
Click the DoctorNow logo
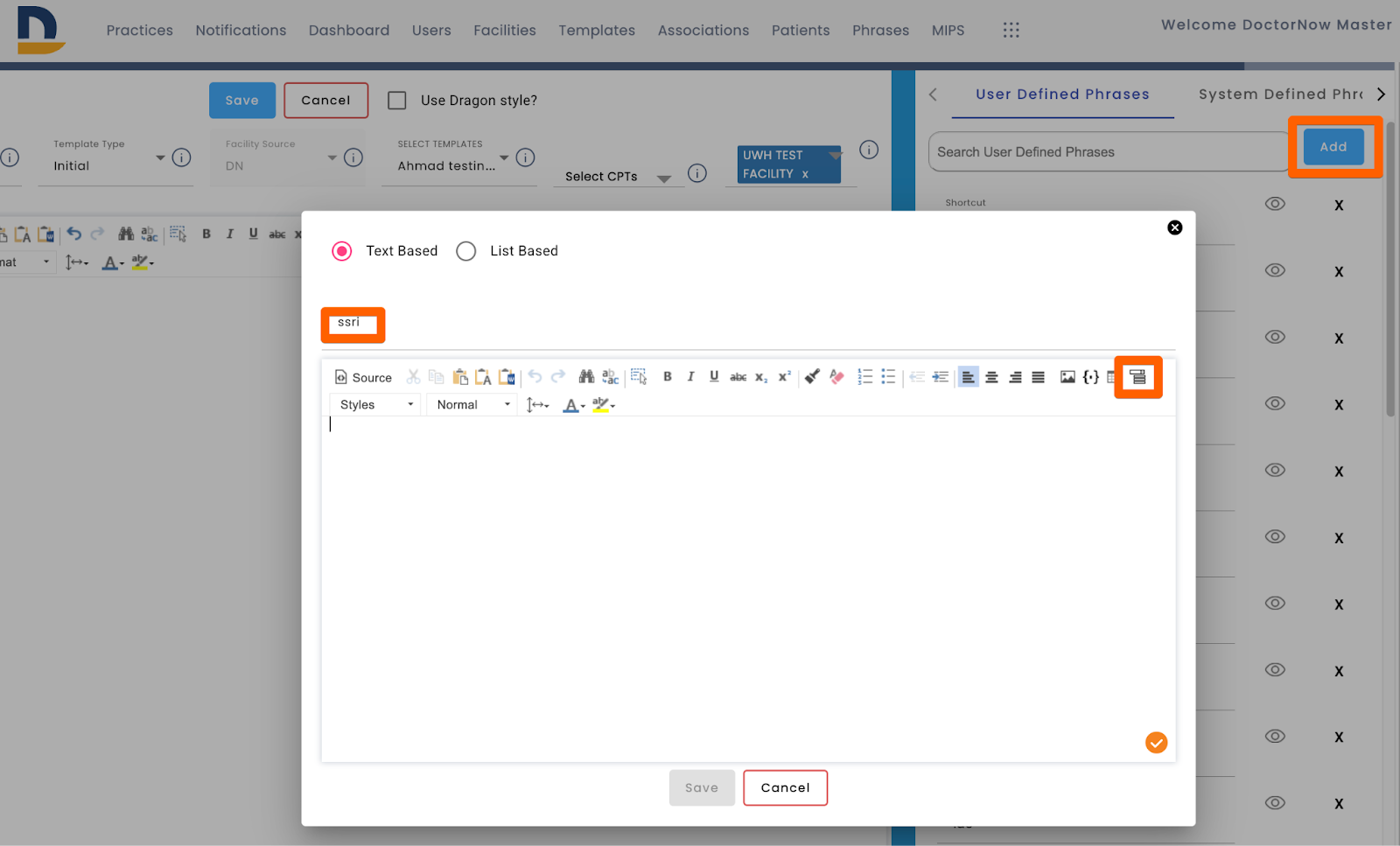click(40, 31)
